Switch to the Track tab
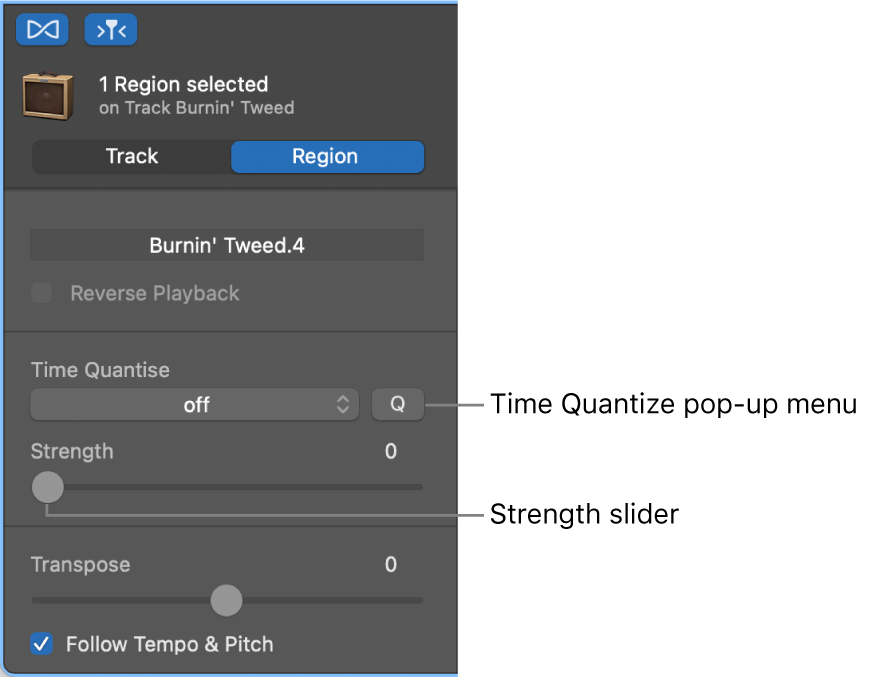This screenshot has width=872, height=678. point(131,156)
